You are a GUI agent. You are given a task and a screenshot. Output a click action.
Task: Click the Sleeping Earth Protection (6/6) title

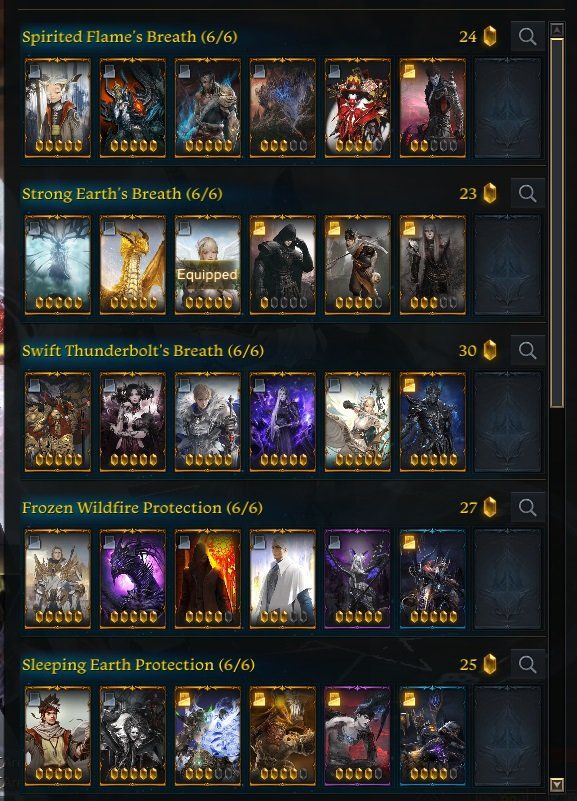click(x=138, y=665)
